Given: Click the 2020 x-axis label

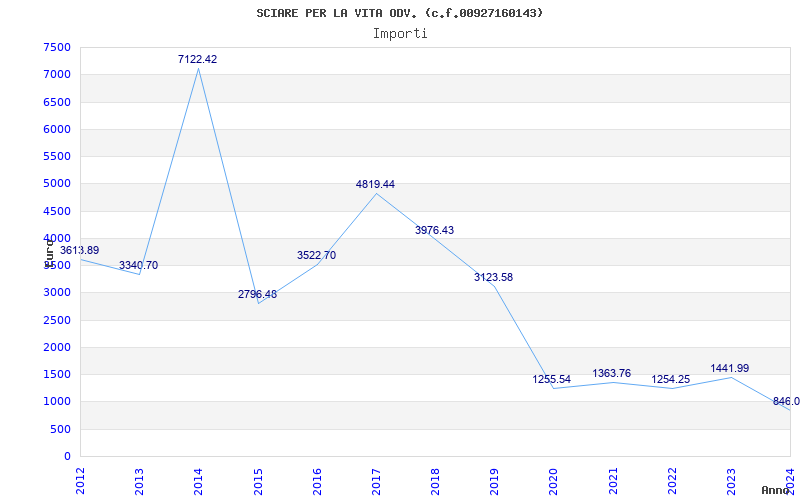Looking at the screenshot, I should click(554, 481).
